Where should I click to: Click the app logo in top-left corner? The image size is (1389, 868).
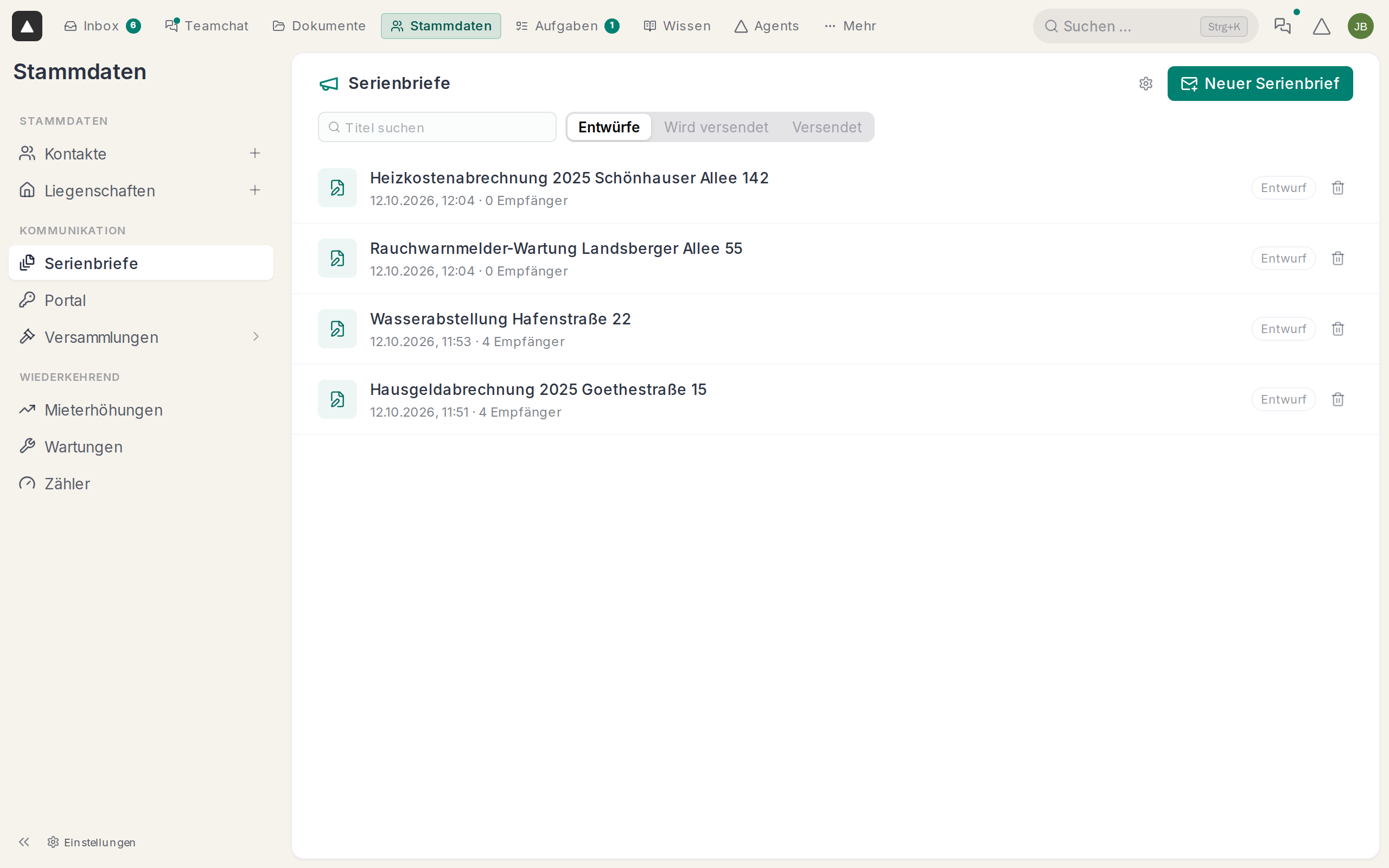(27, 26)
